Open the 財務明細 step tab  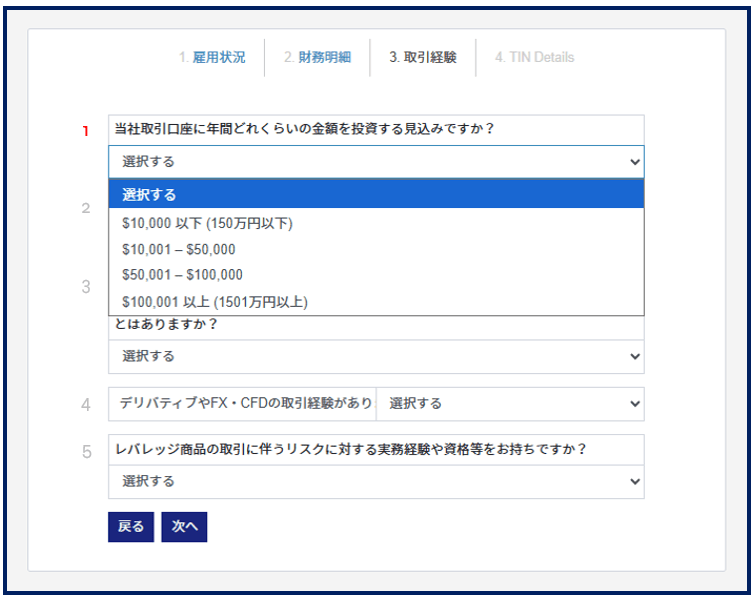[317, 58]
